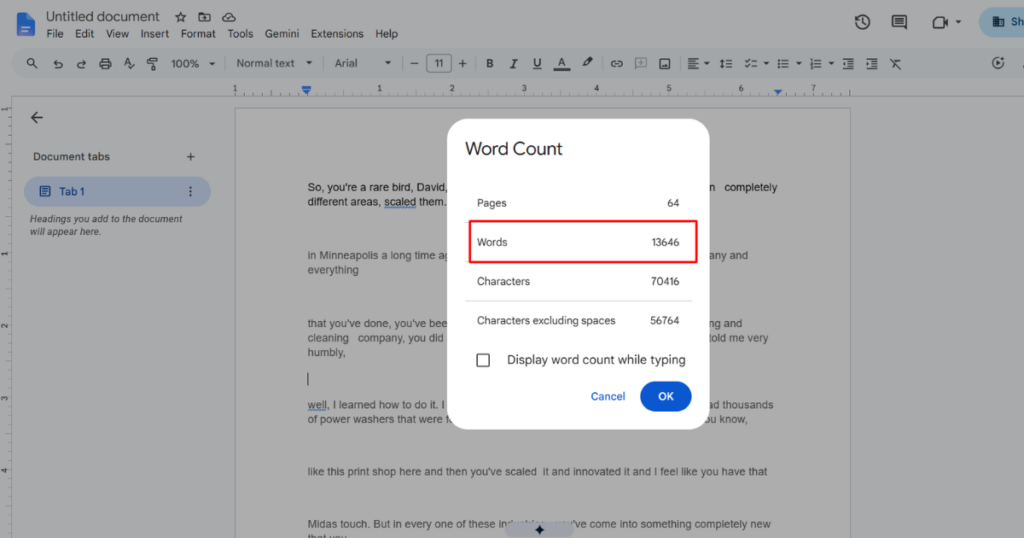Expand the text alignment dropdown
Screen dimensions: 1024x538
(x=707, y=64)
